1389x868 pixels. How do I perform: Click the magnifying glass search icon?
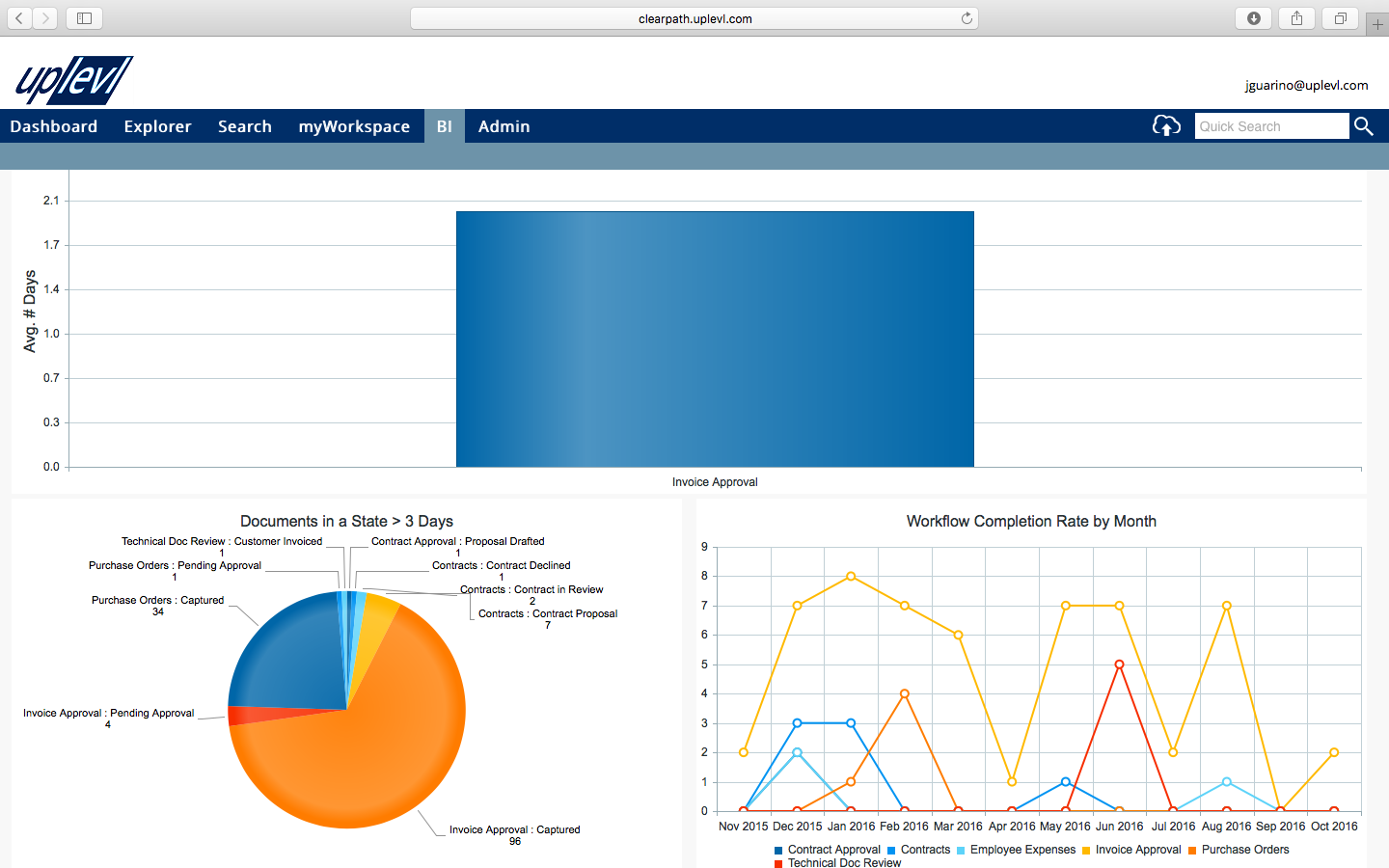pos(1363,126)
